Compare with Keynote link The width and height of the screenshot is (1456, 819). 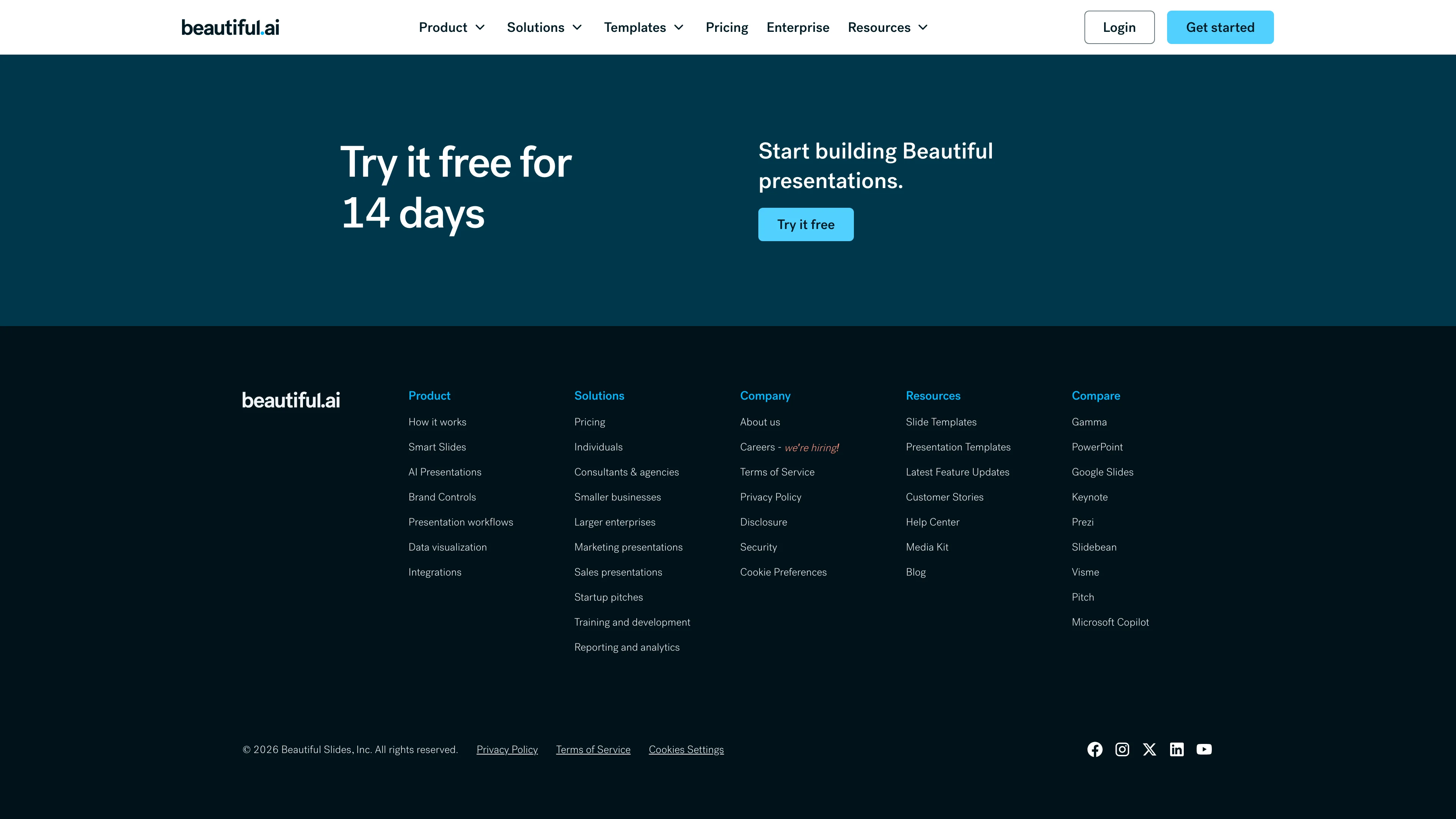point(1090,497)
